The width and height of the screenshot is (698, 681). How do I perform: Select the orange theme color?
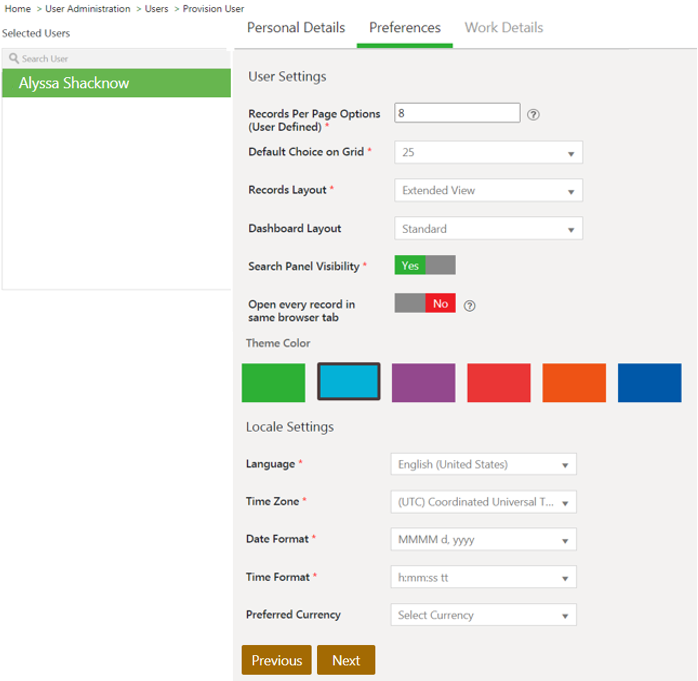(574, 383)
